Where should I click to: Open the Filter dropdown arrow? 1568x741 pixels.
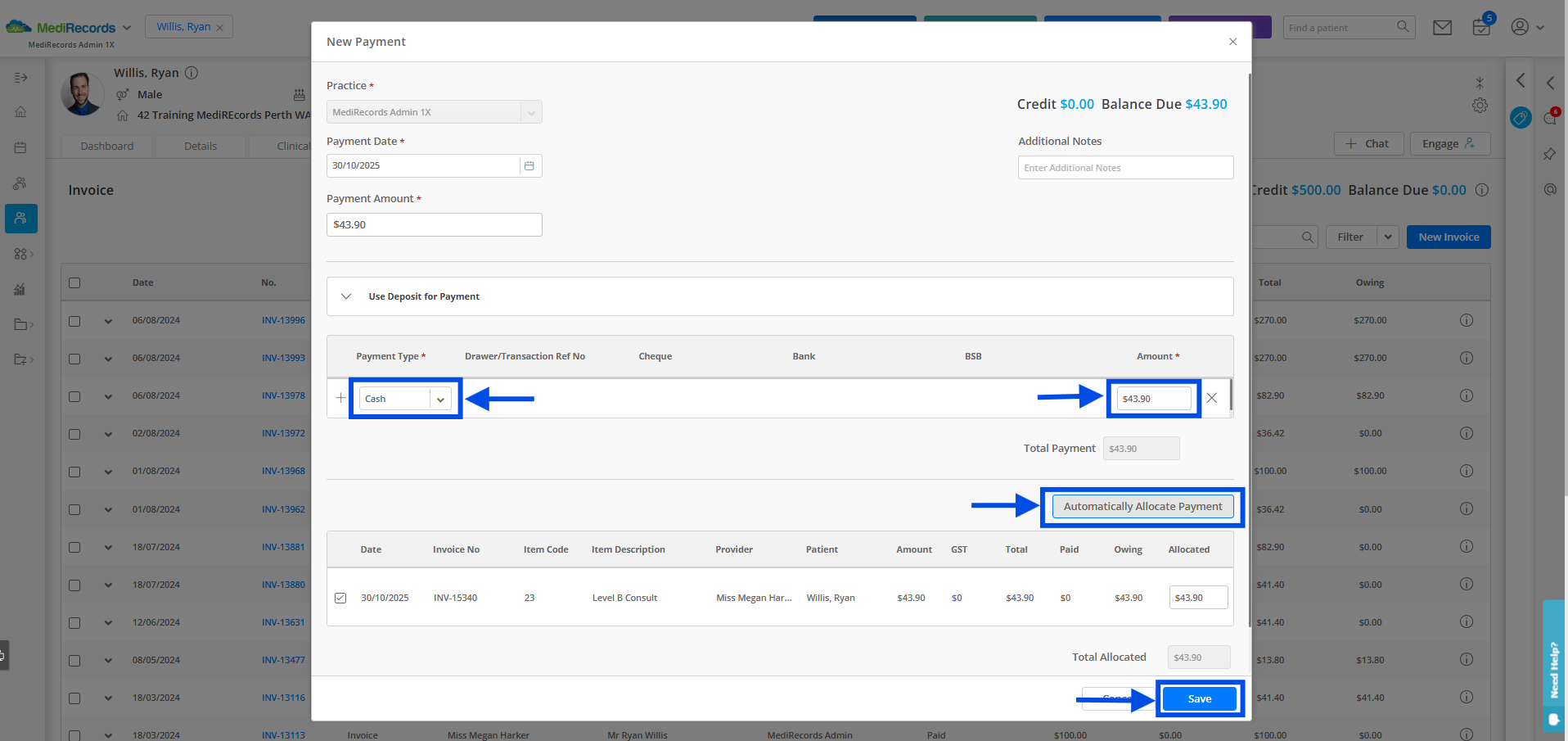tap(1387, 237)
